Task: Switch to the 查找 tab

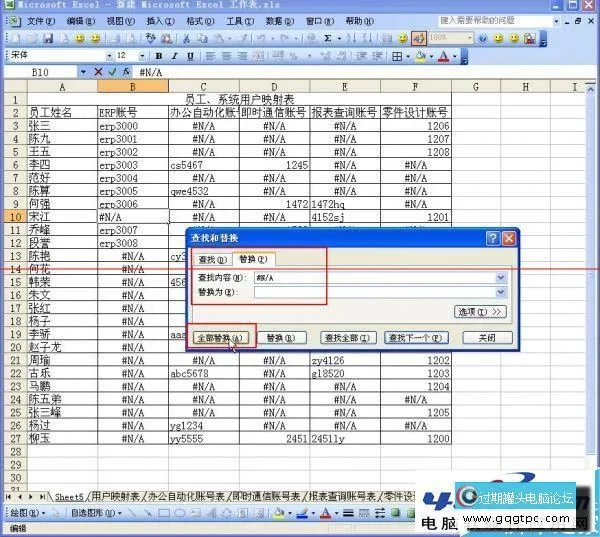Action: (x=211, y=259)
